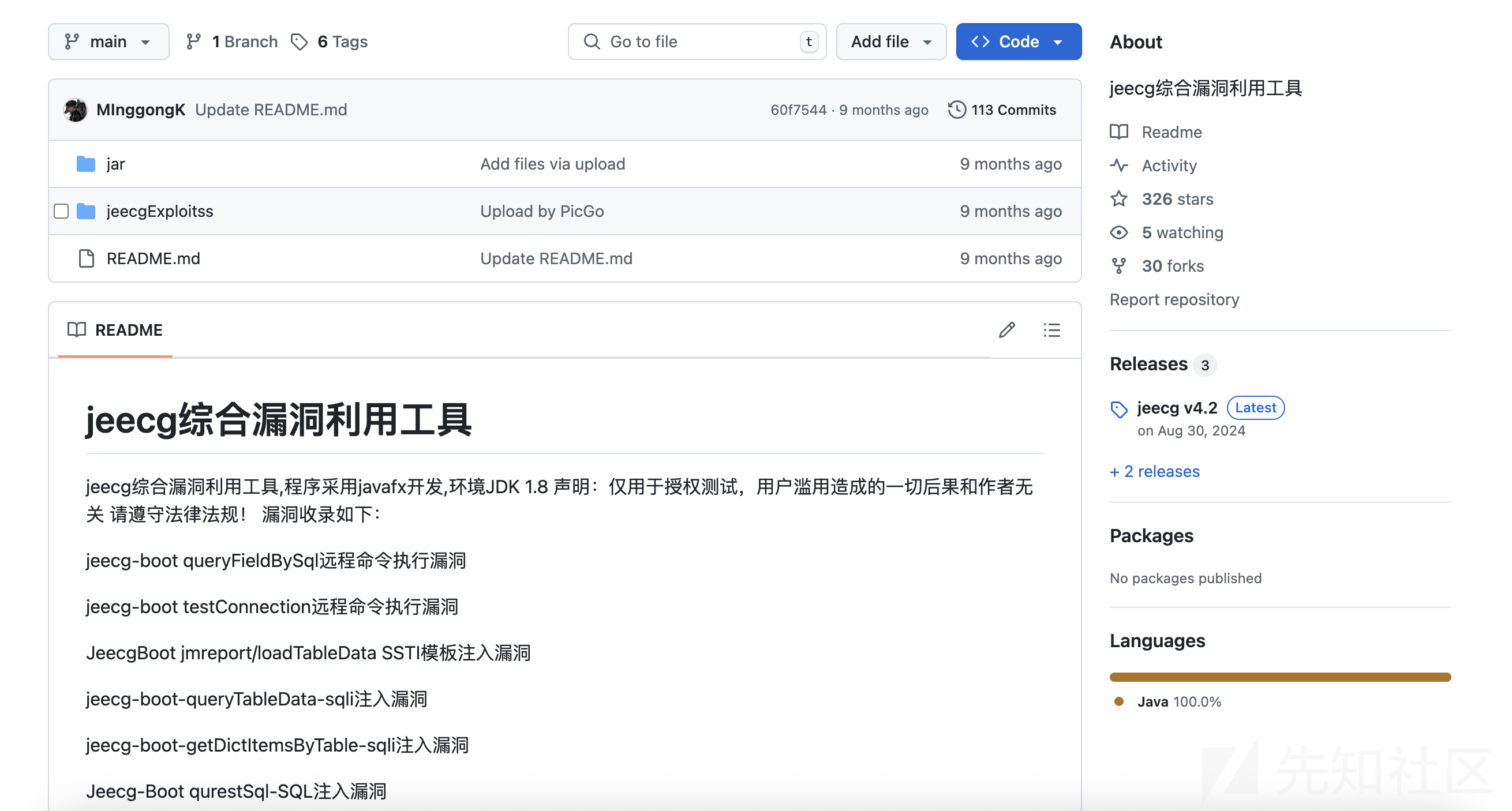Click the jar folder icon
1512x811 pixels.
click(x=85, y=164)
